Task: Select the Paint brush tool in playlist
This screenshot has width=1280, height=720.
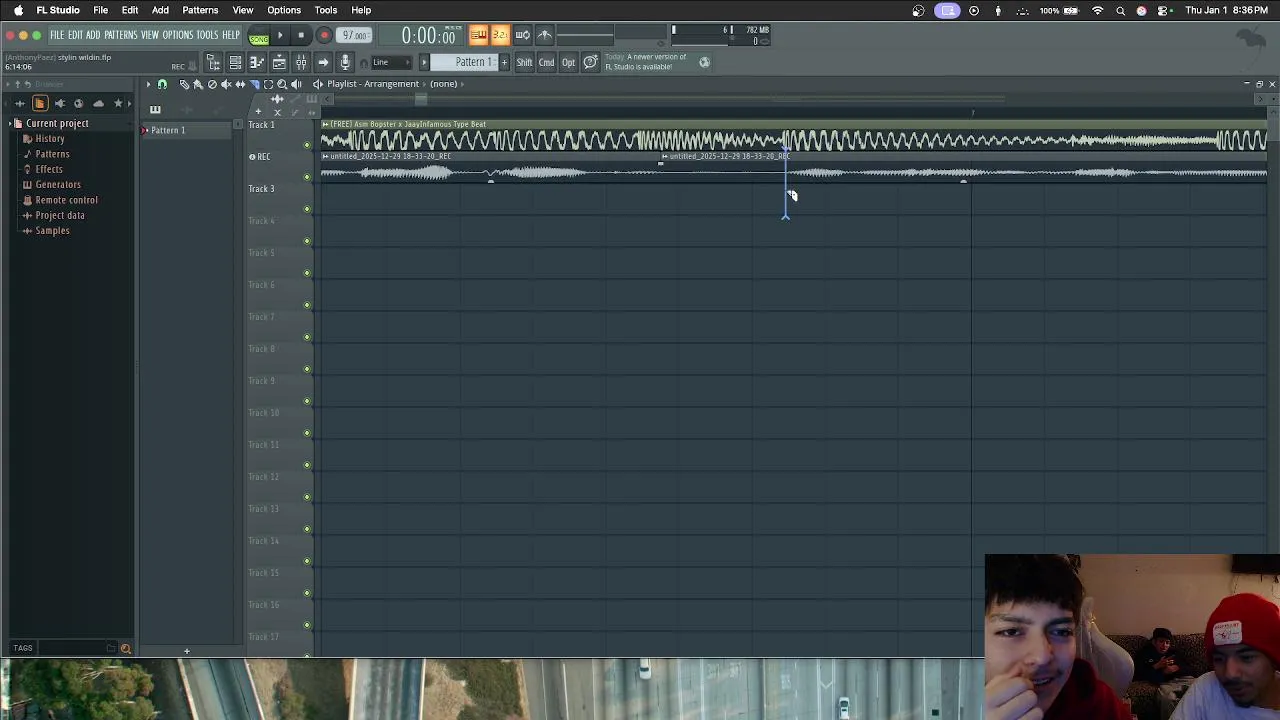Action: coord(198,84)
